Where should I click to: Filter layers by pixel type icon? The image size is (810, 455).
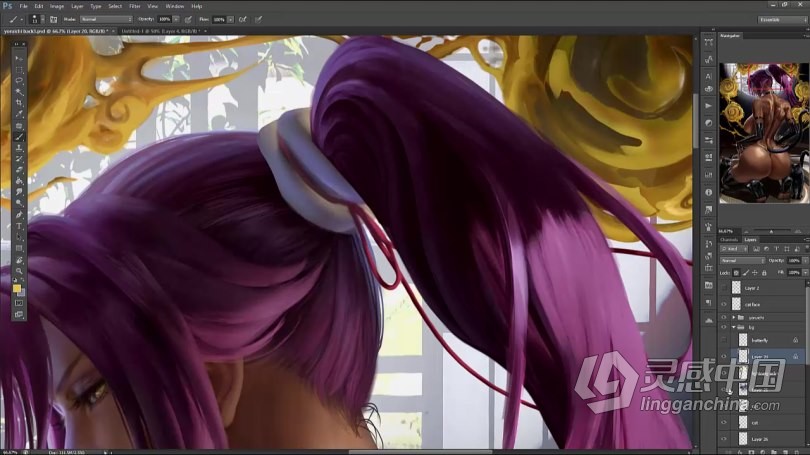757,249
